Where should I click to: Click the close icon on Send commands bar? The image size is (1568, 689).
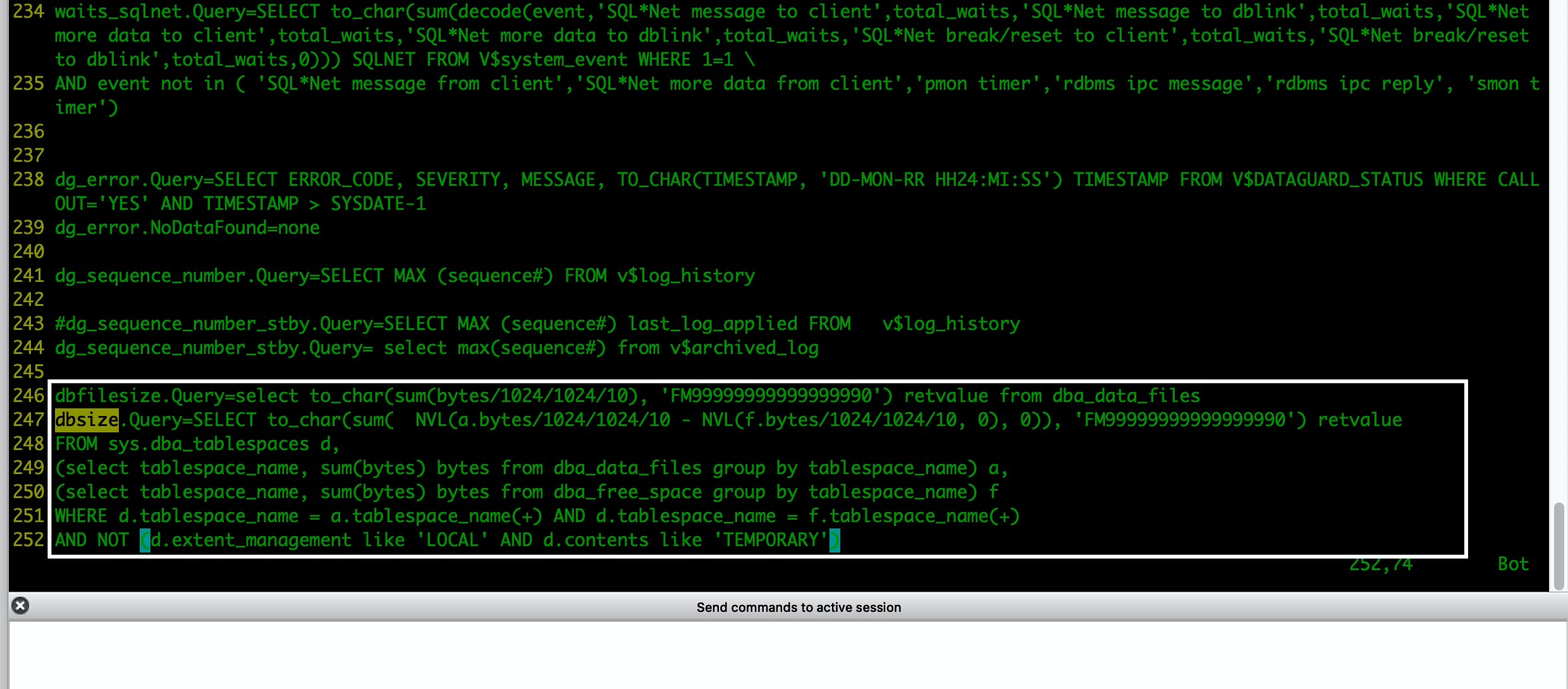tap(20, 606)
